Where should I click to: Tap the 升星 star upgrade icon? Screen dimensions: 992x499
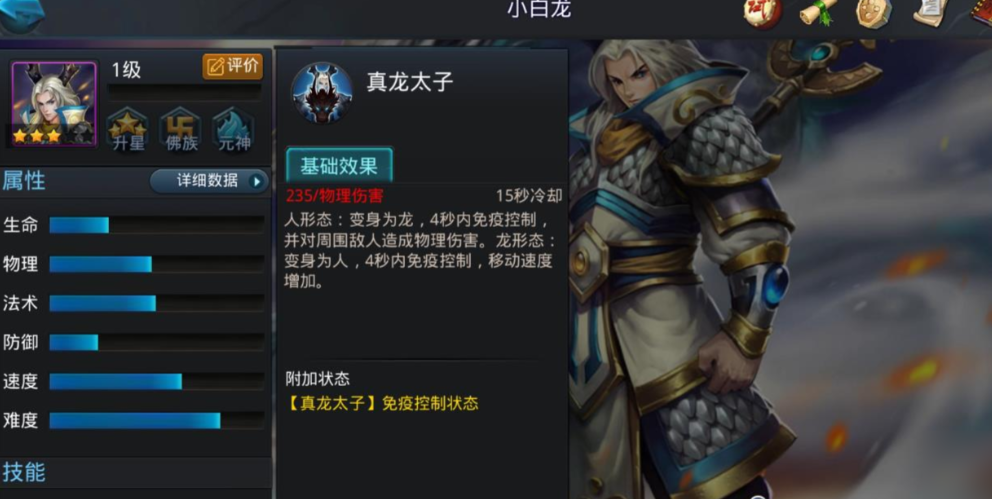pyautogui.click(x=128, y=130)
